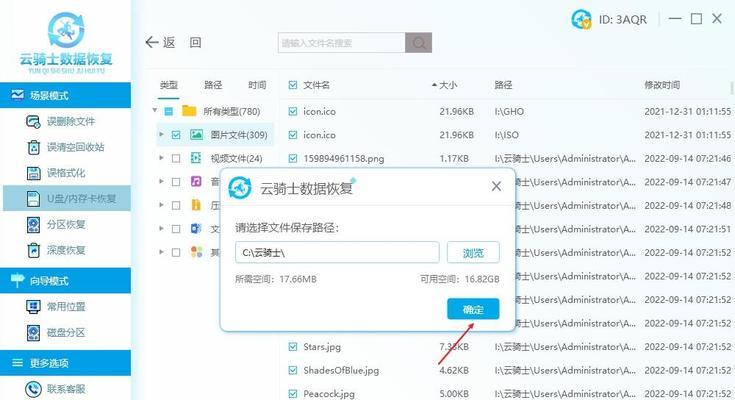This screenshot has width=735, height=400.
Task: Open 误格式化 recovery mode
Action: 66,173
